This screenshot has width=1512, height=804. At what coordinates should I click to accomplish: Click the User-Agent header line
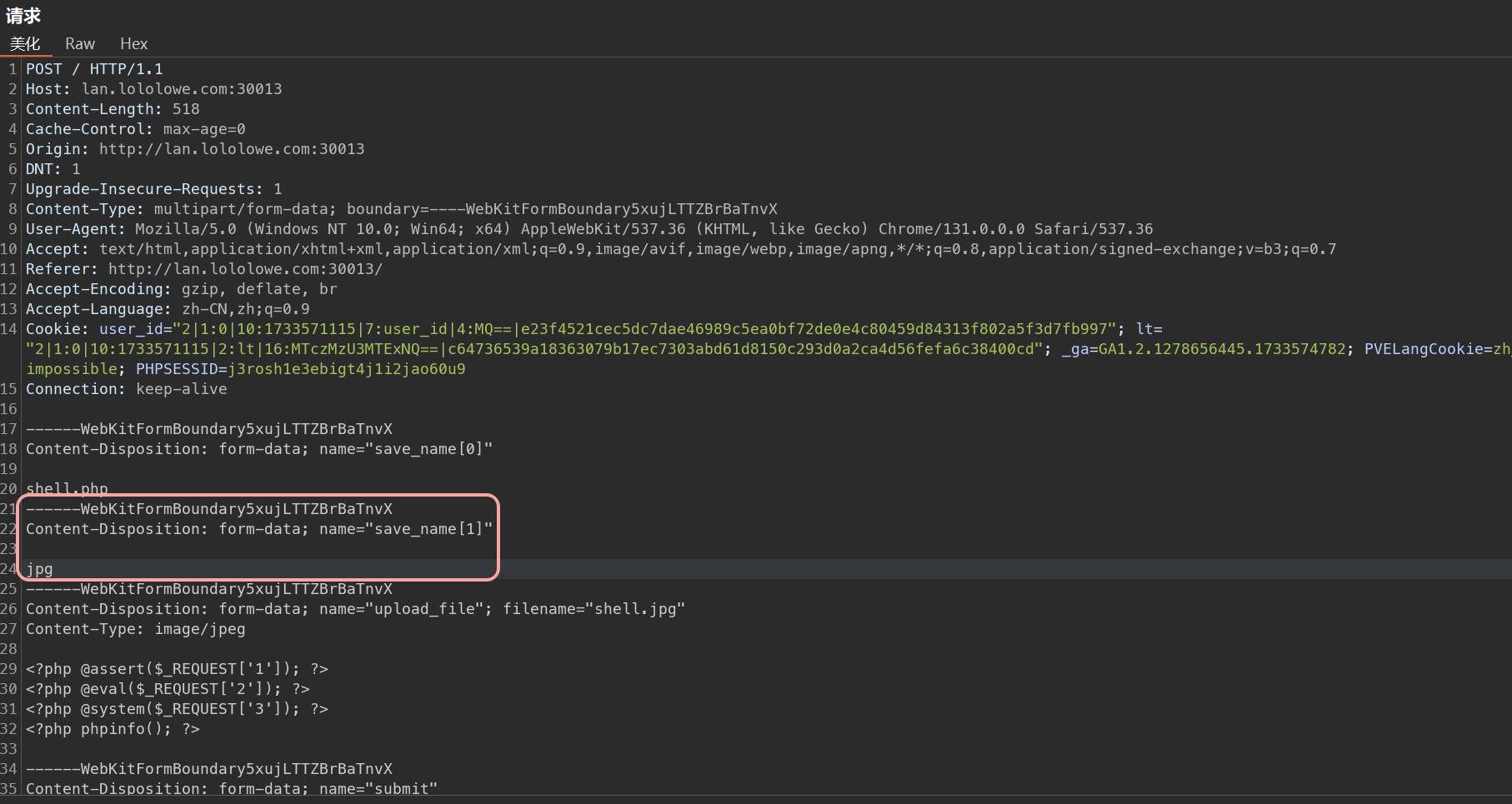[589, 229]
